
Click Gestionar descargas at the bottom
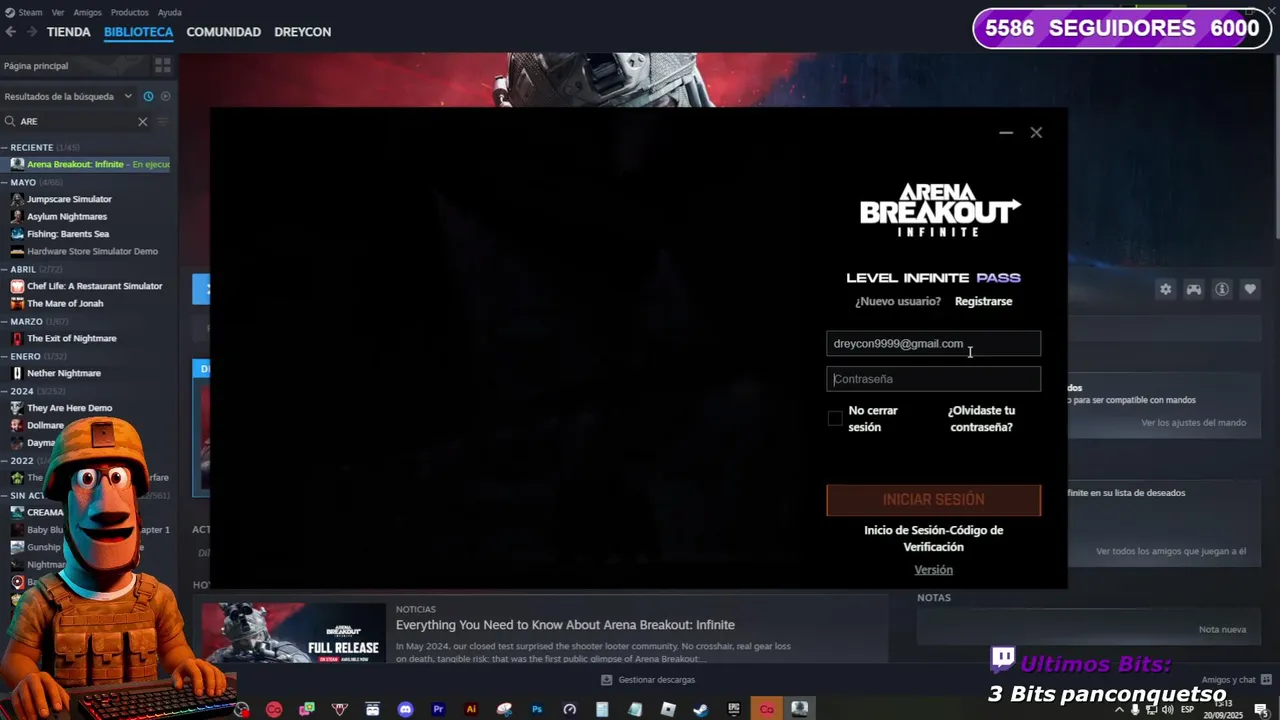tap(648, 680)
